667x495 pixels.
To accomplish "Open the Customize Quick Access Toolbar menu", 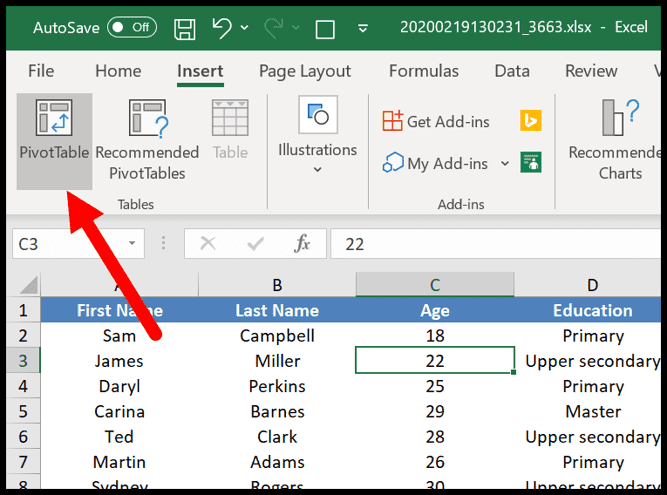I will (x=363, y=29).
